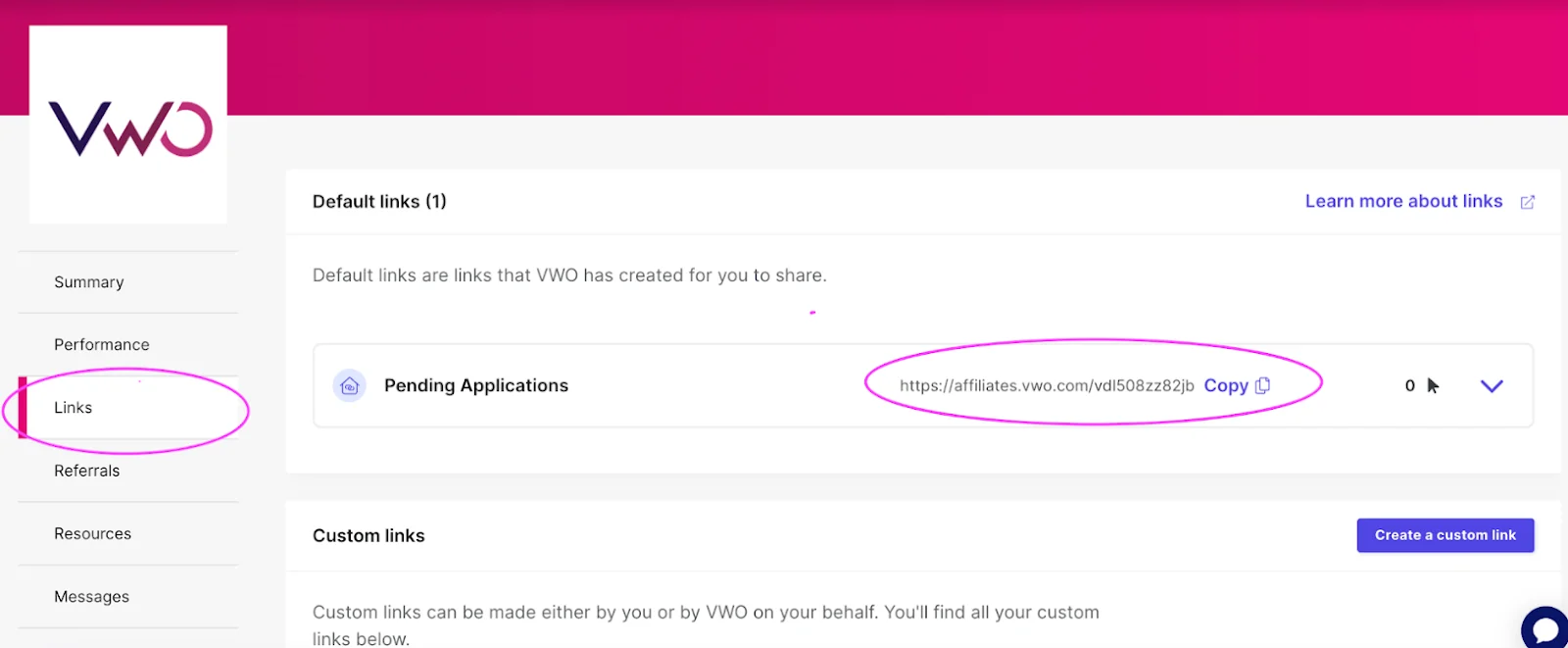The width and height of the screenshot is (1568, 648).
Task: Click the Pending Applications link title
Action: (x=476, y=385)
